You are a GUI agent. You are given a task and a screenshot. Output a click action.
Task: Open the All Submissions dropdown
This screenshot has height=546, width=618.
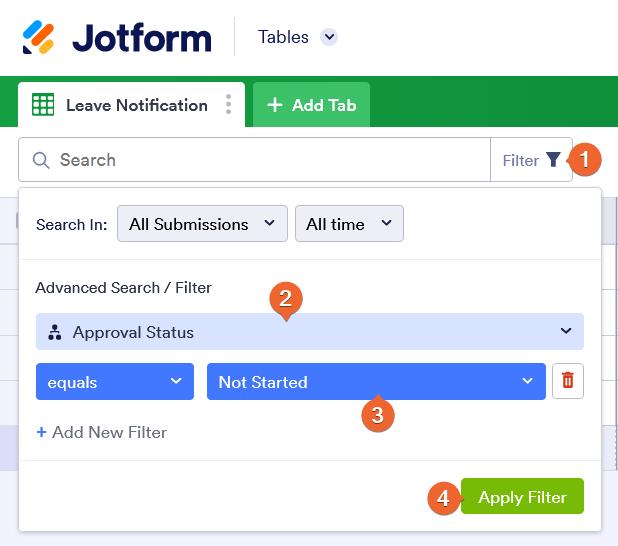pos(202,224)
